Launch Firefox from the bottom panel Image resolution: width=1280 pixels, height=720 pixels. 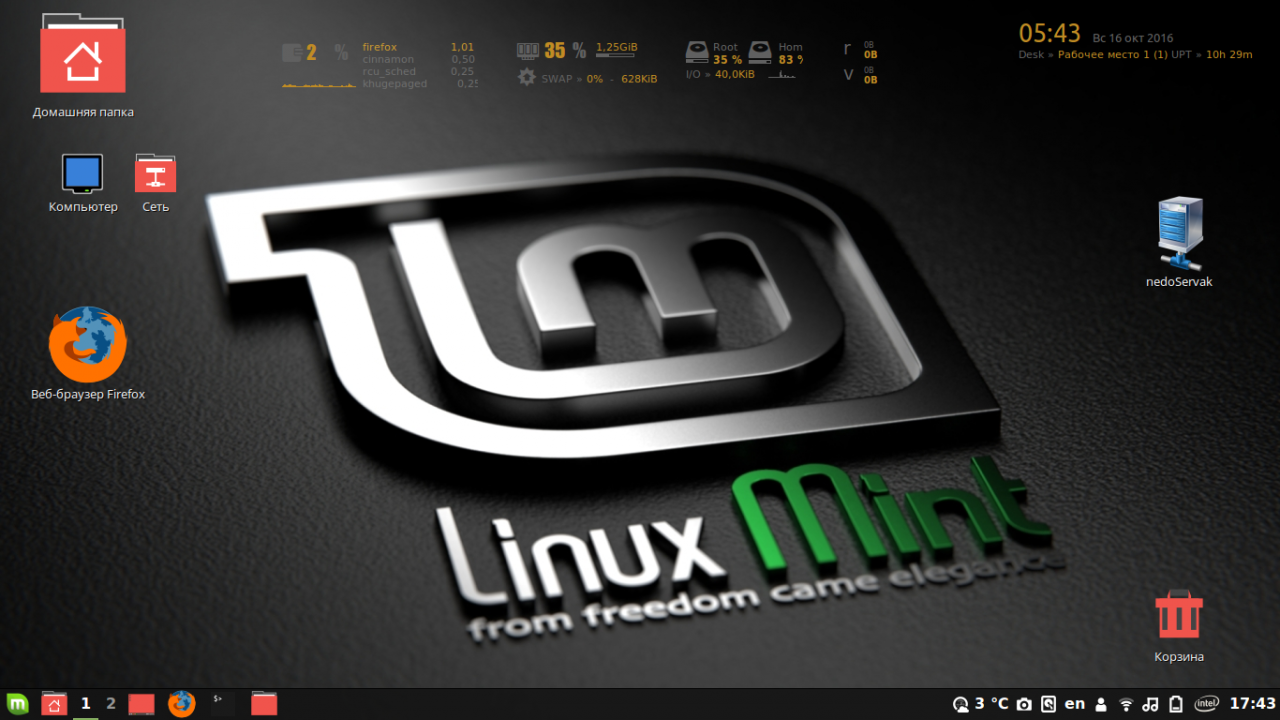[181, 704]
